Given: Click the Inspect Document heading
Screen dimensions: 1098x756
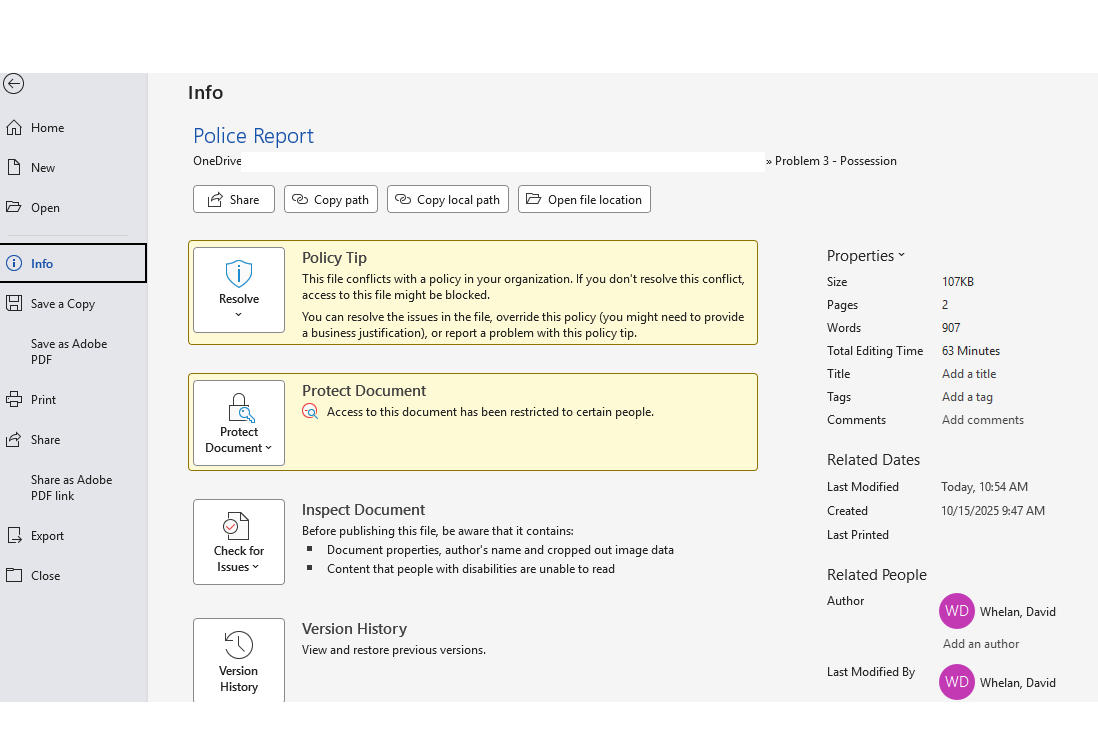Looking at the screenshot, I should click(363, 510).
